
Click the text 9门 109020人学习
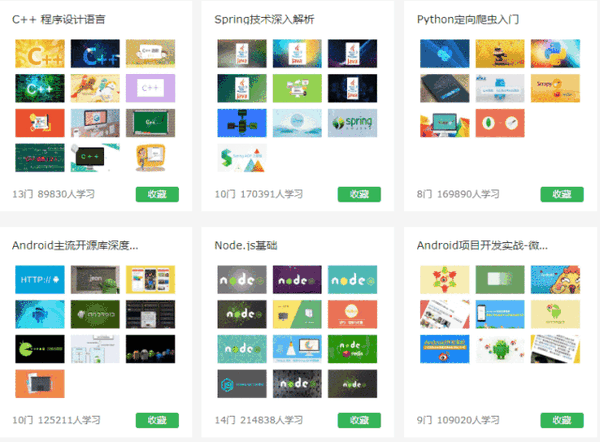(x=458, y=420)
